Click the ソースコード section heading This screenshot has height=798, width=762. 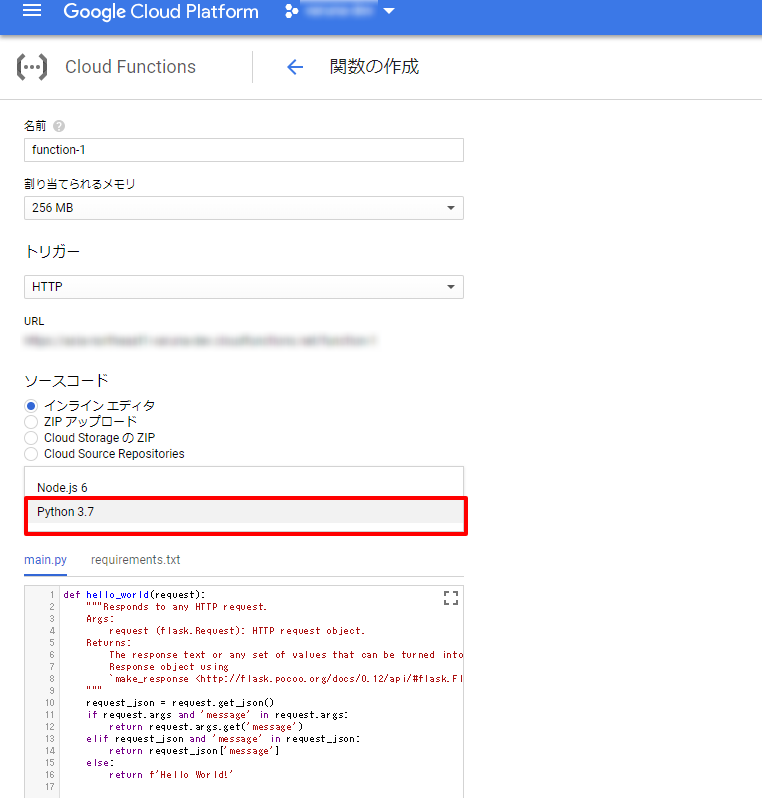tap(66, 381)
